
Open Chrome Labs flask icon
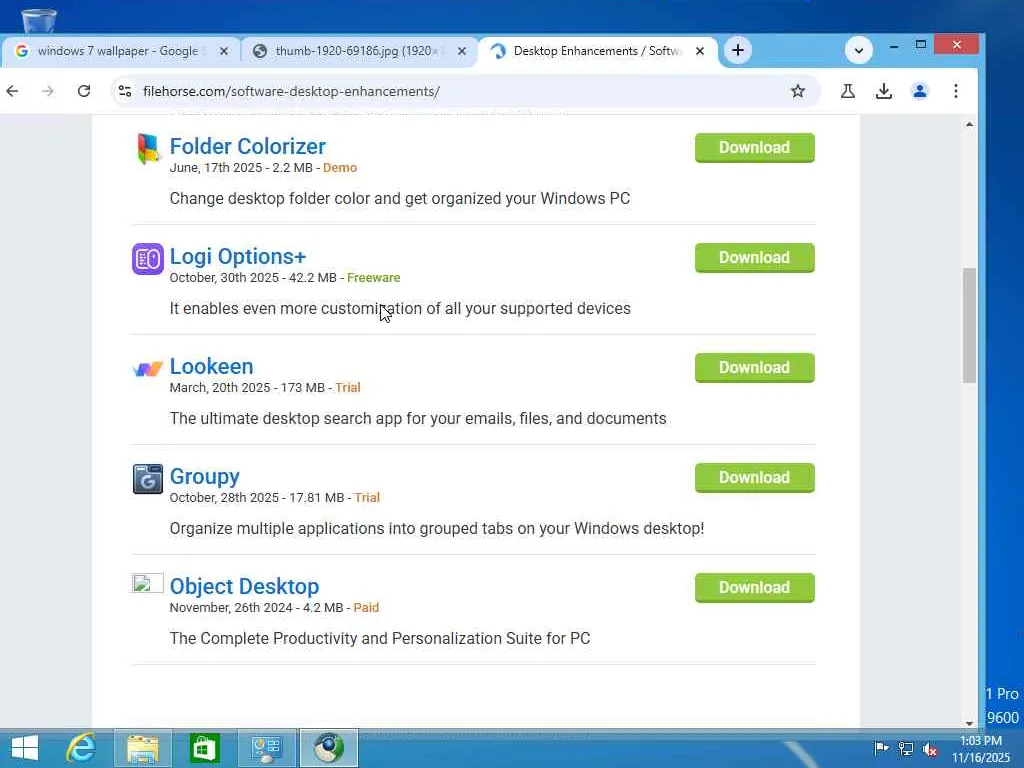click(x=848, y=91)
